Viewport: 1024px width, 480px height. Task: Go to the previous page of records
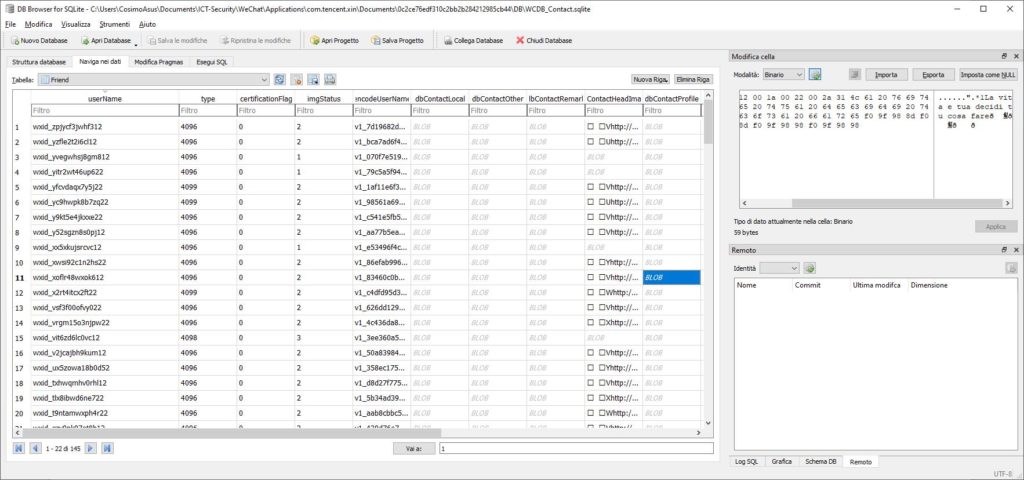click(x=35, y=448)
